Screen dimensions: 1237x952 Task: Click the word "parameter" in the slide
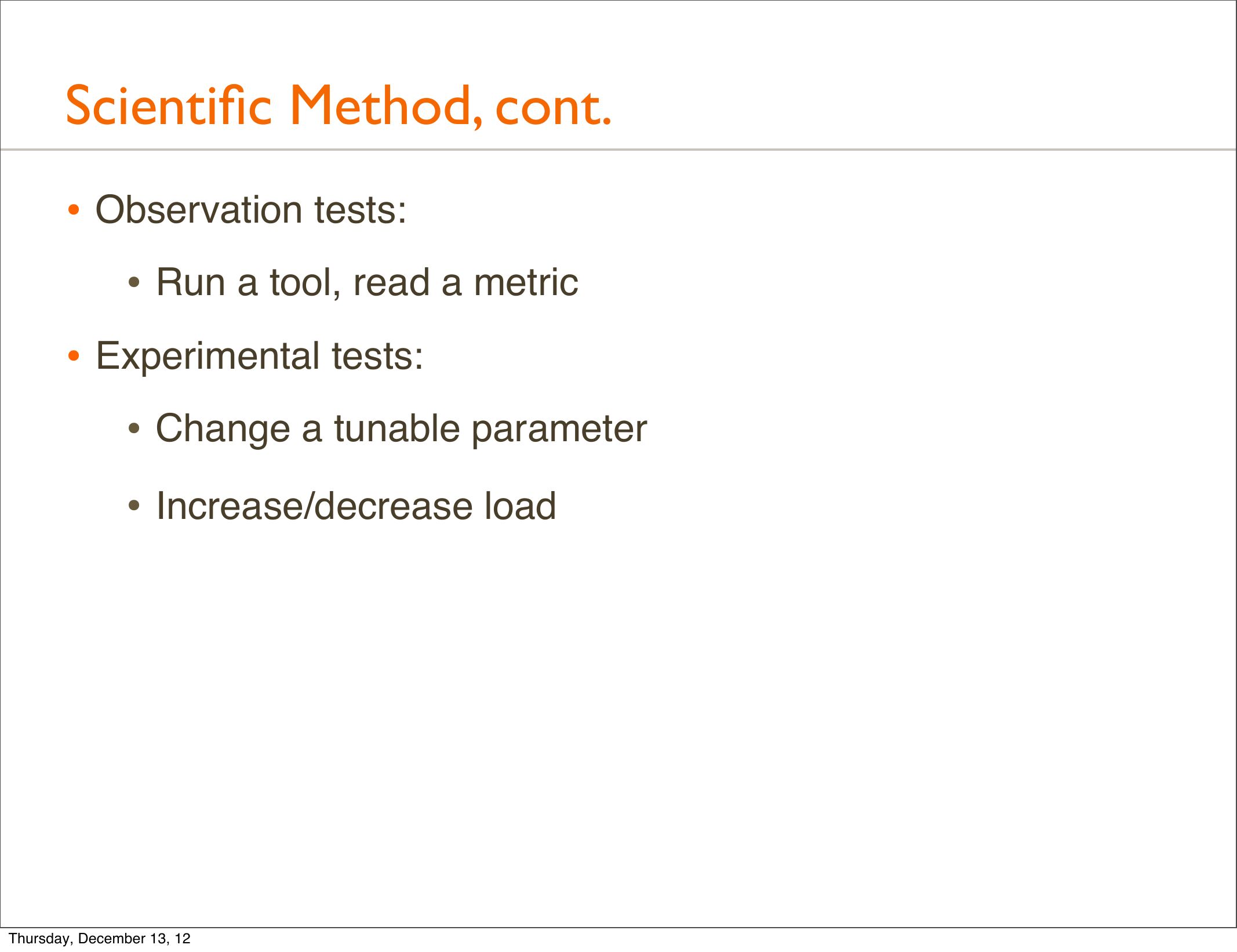(x=559, y=430)
